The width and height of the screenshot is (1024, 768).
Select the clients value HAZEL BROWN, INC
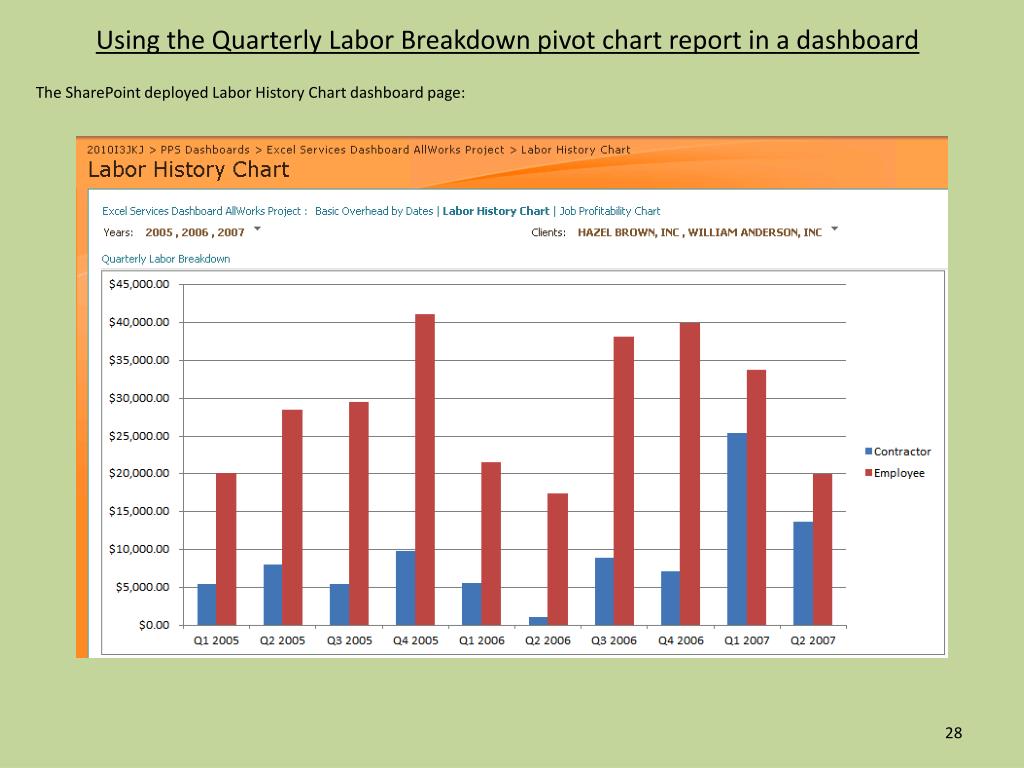[x=628, y=232]
